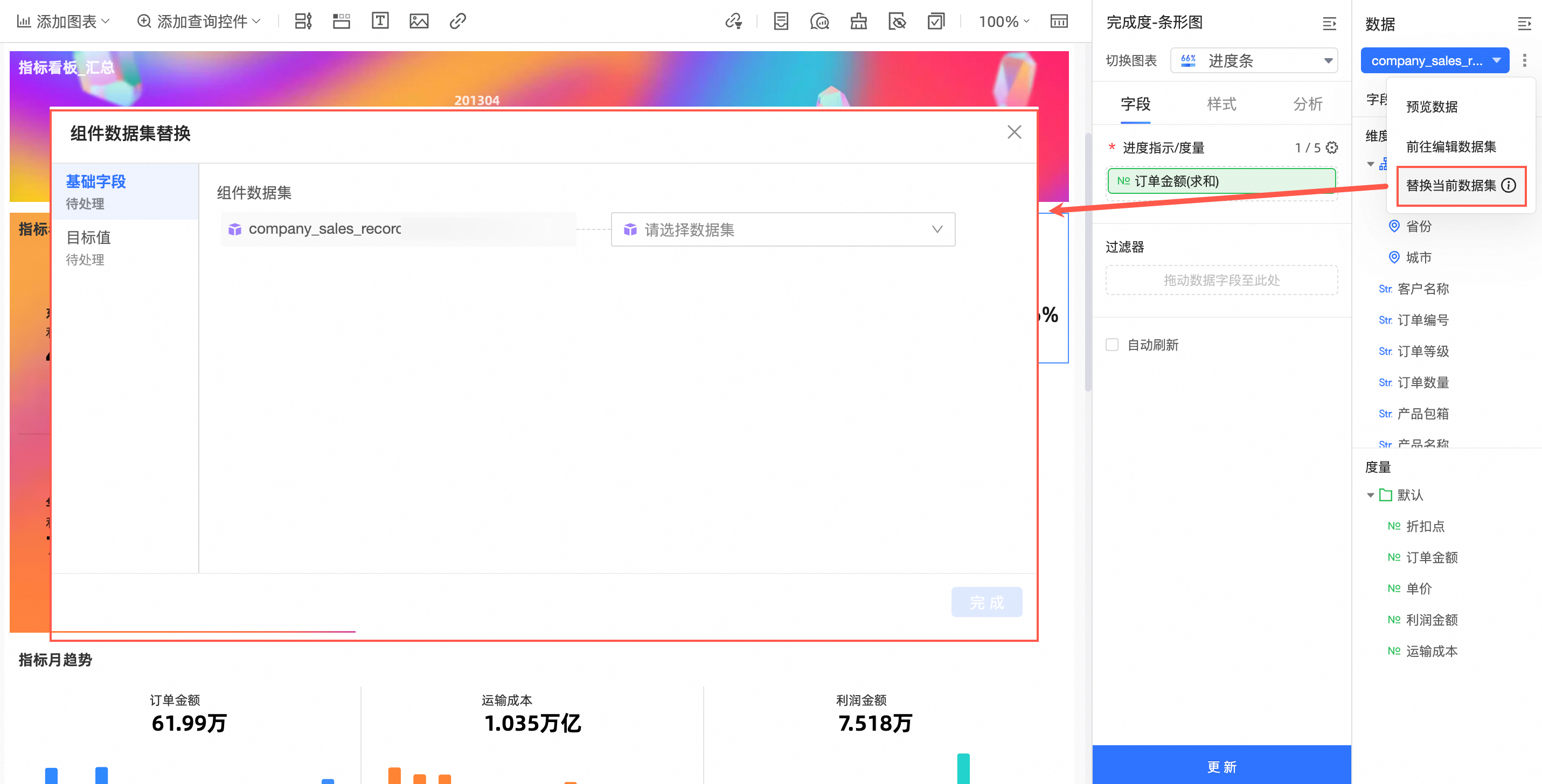Screen dimensions: 1542x784
Task: Click the gear icon beside 1 / 5
Action: click(1332, 148)
